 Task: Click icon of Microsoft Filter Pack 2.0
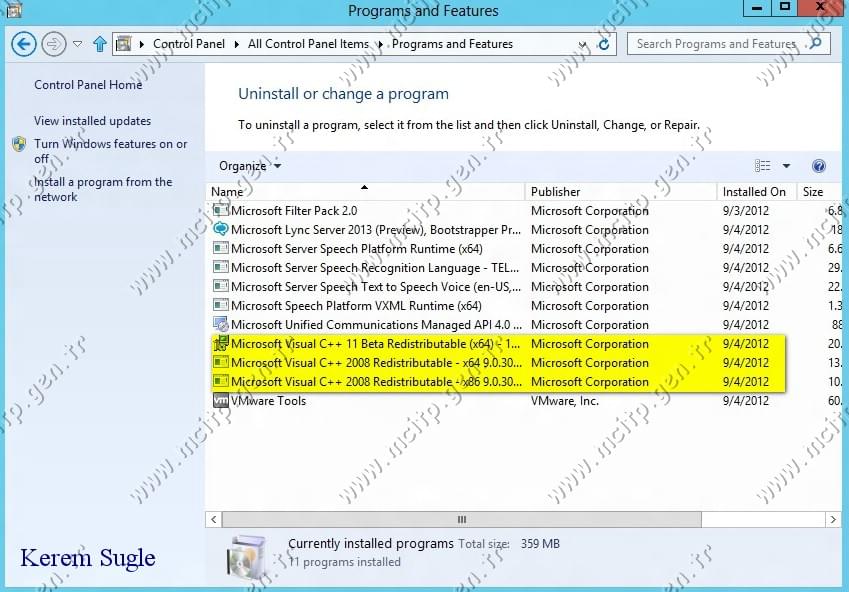(x=220, y=210)
